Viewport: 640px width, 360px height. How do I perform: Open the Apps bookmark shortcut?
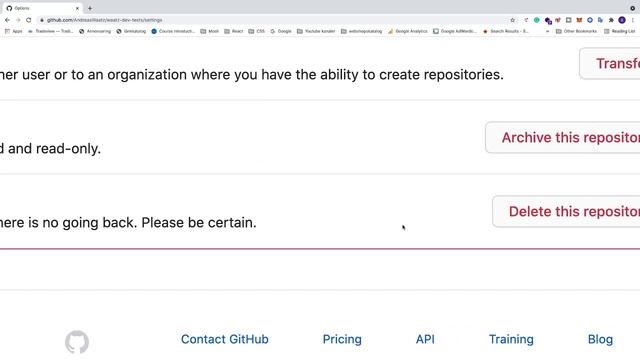[x=13, y=31]
